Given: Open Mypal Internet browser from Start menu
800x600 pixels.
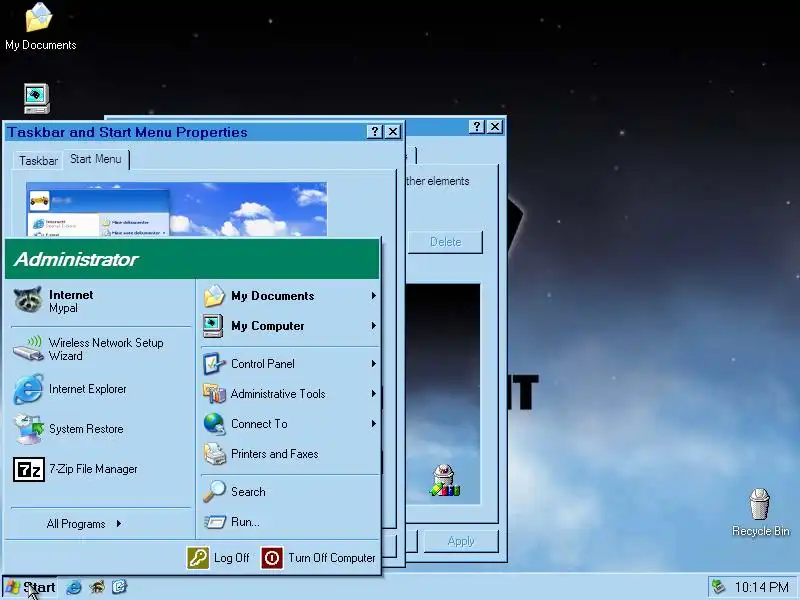Looking at the screenshot, I should click(x=101, y=301).
